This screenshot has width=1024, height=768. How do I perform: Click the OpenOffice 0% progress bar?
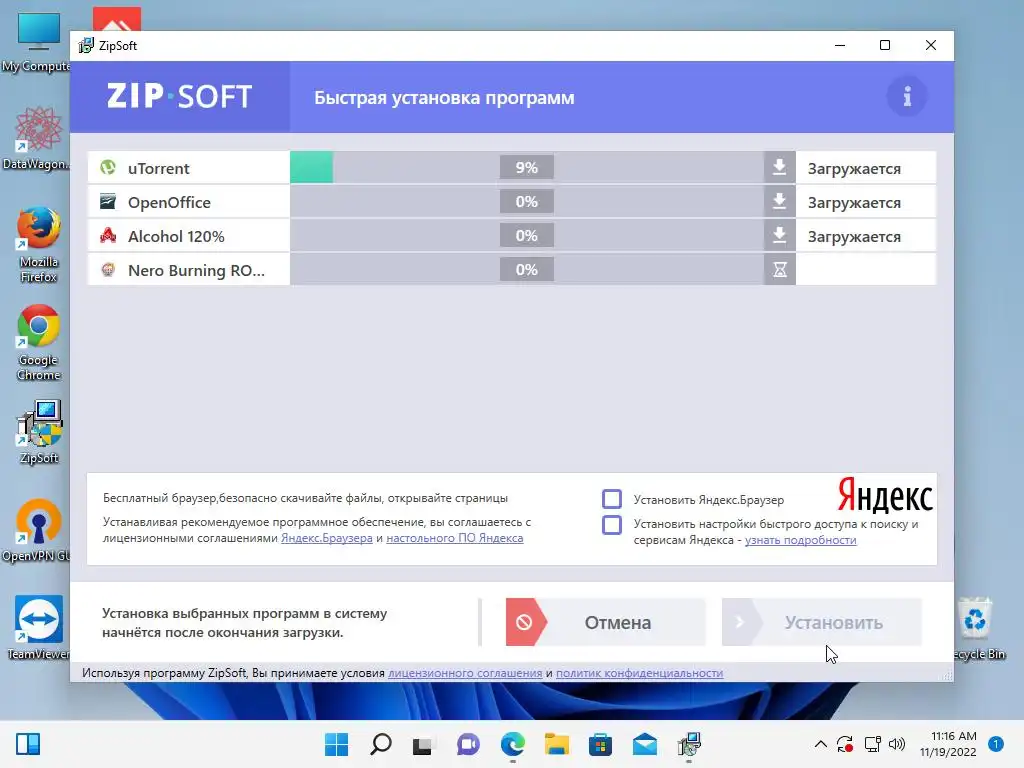click(x=526, y=202)
